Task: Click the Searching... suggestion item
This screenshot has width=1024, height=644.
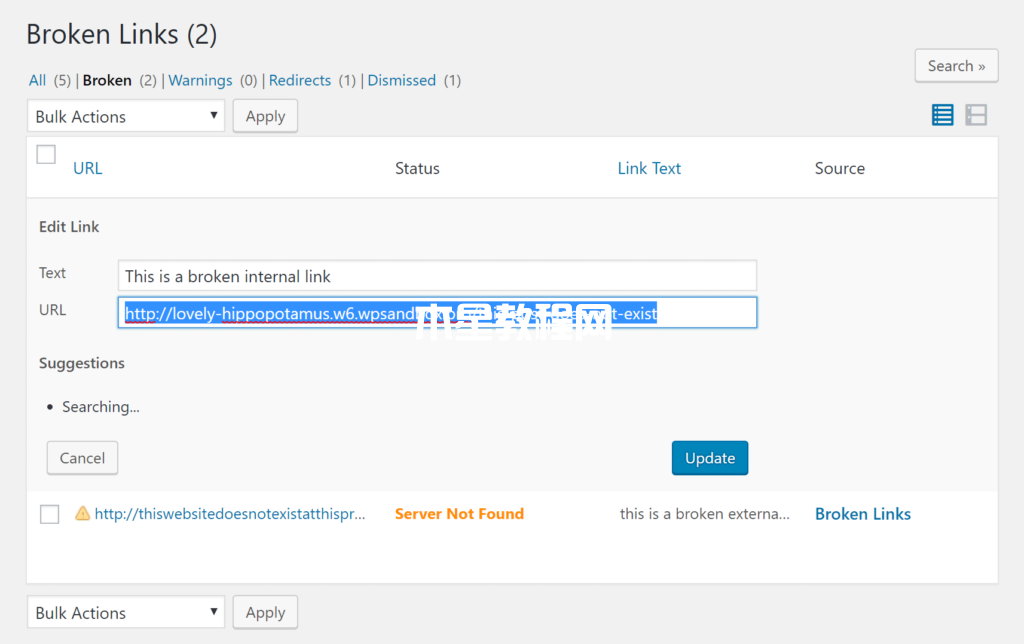Action: pyautogui.click(x=101, y=407)
